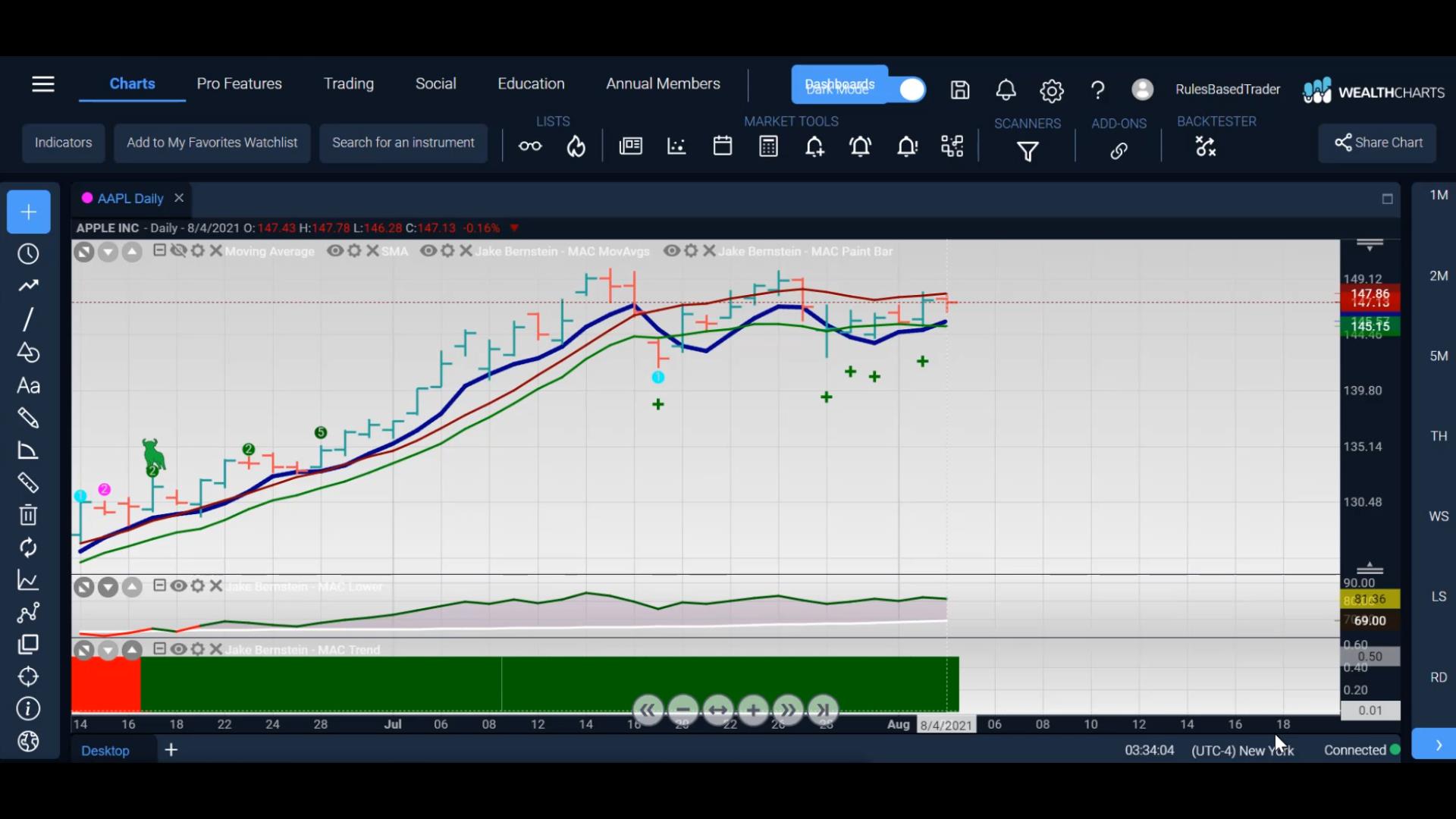Image resolution: width=1456 pixels, height=819 pixels.
Task: Open the Scanners filter funnel
Action: coord(1028,152)
